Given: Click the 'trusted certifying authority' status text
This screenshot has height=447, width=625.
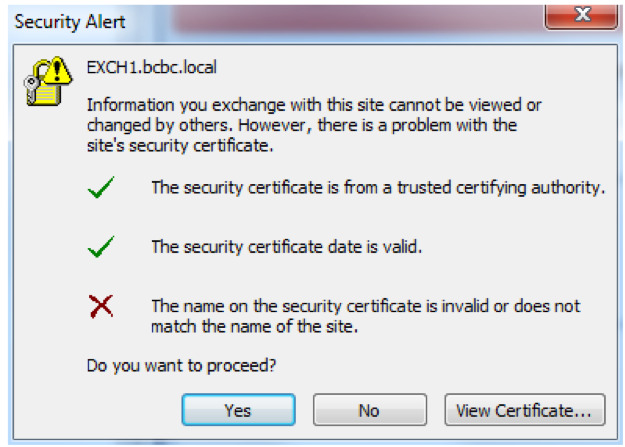Looking at the screenshot, I should click(378, 187).
